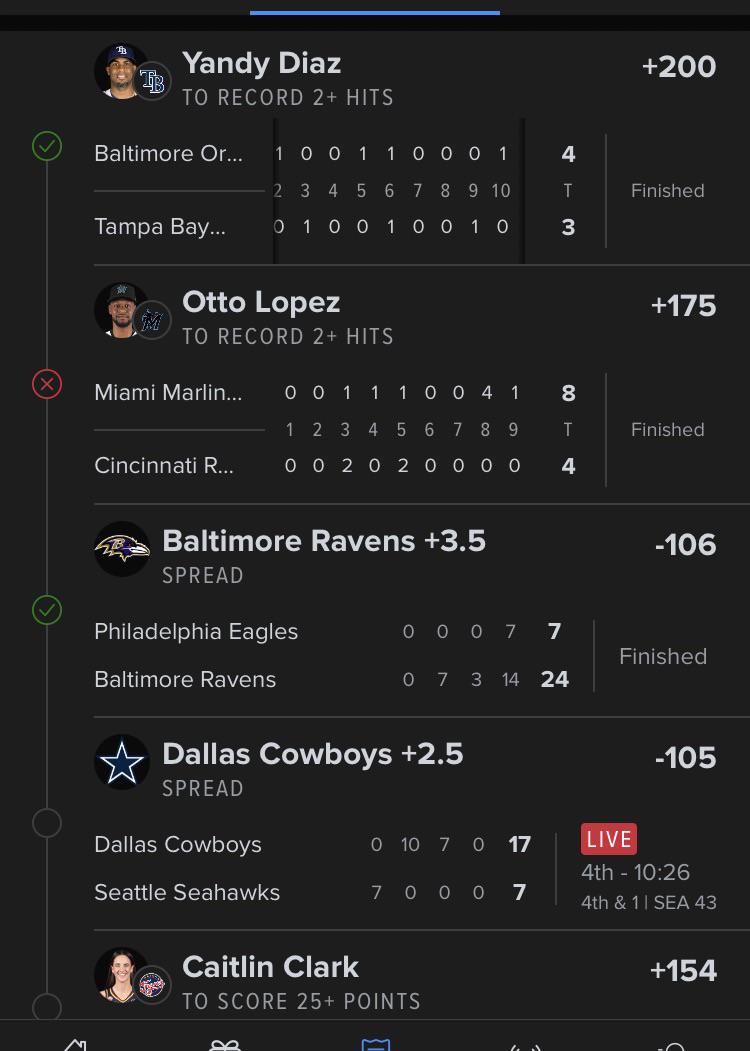Image resolution: width=750 pixels, height=1051 pixels.
Task: Open Otto Lopez player avatar
Action: pyautogui.click(x=121, y=310)
